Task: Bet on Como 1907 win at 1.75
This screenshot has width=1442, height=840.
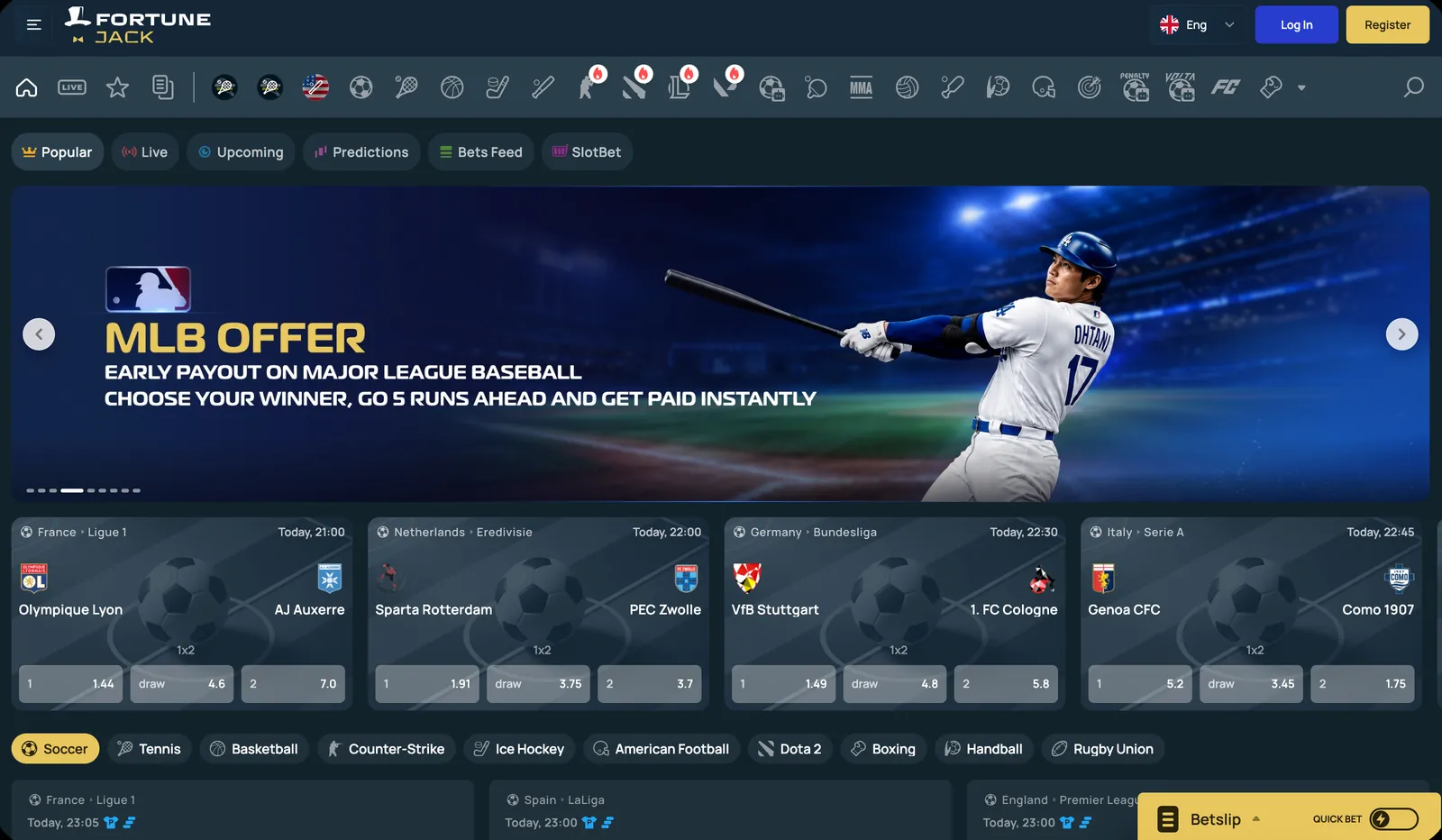Action: pyautogui.click(x=1363, y=684)
